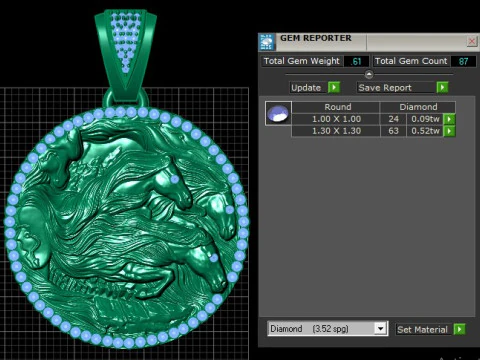Click the Total Gem Weight value .61

pos(356,61)
